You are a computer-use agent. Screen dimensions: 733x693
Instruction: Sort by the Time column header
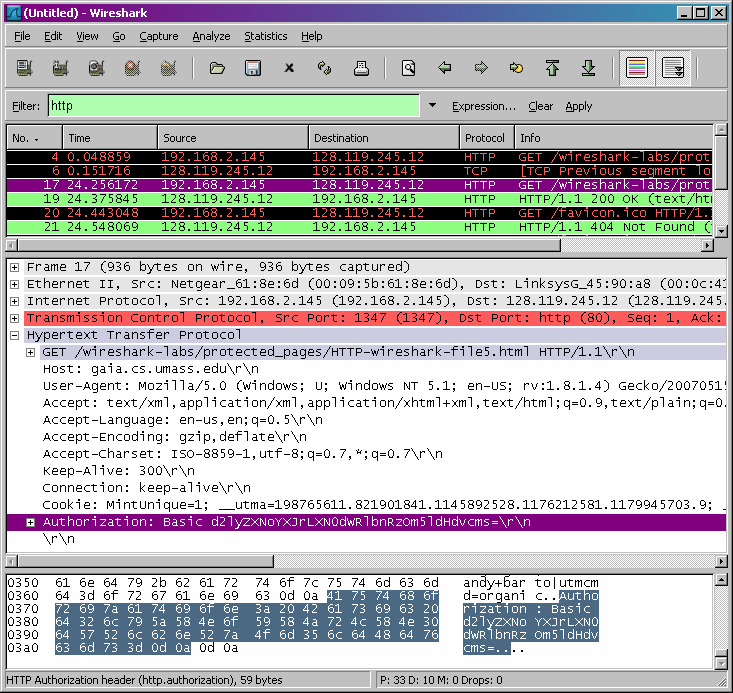click(110, 138)
